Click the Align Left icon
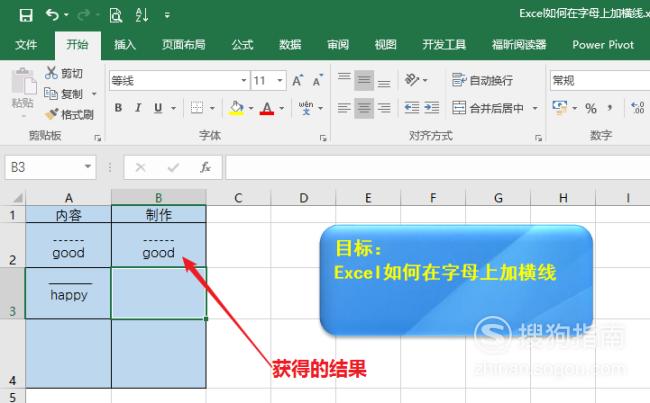The height and width of the screenshot is (403, 650). click(344, 108)
